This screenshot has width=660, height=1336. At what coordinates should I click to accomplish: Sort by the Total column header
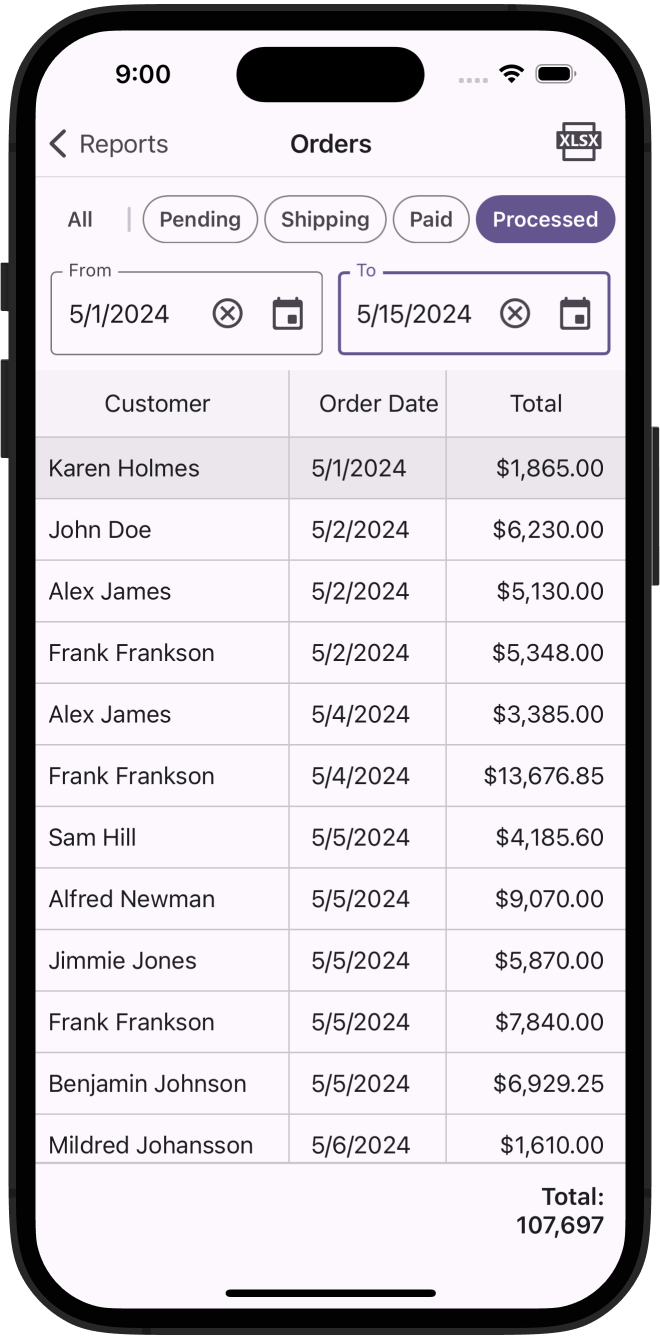[x=536, y=403]
